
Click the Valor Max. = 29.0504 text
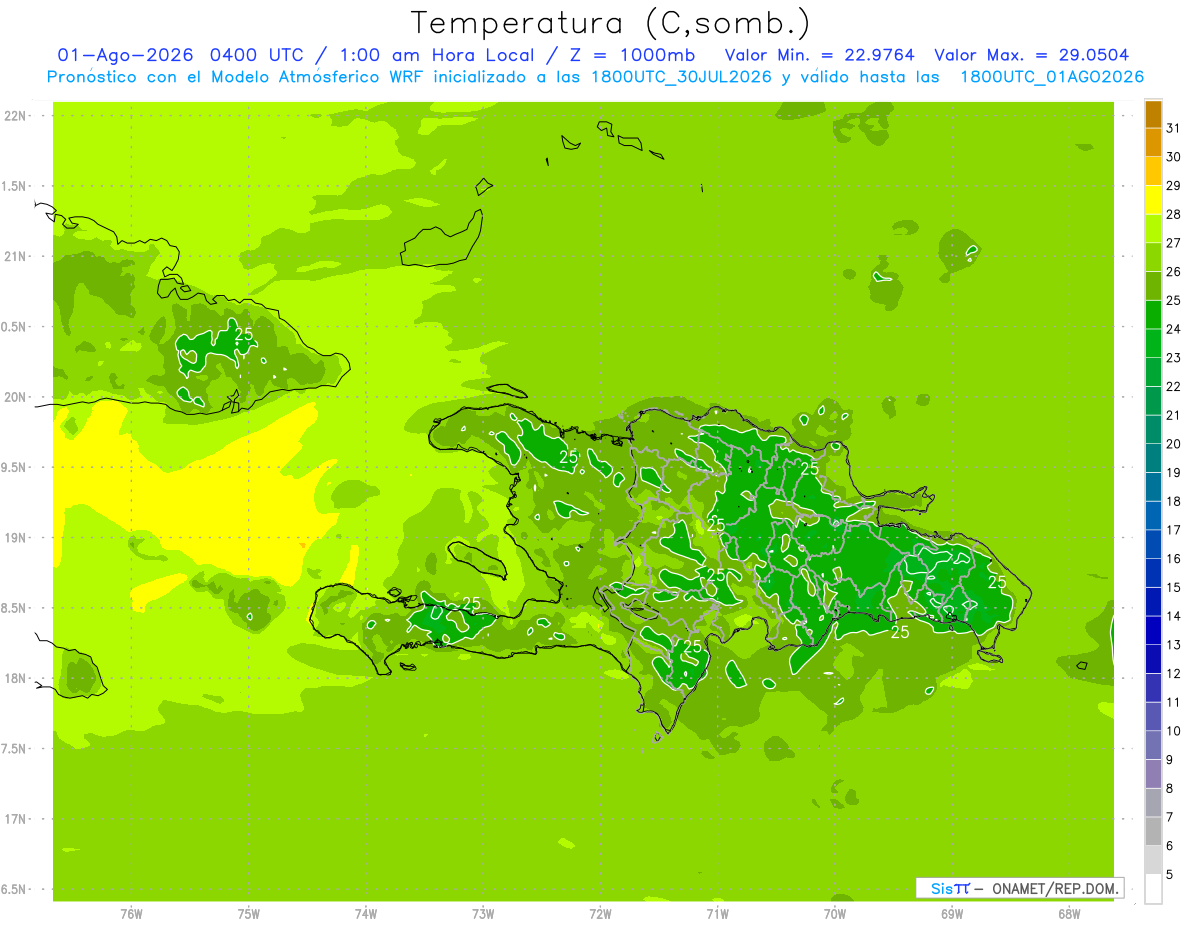1031,54
